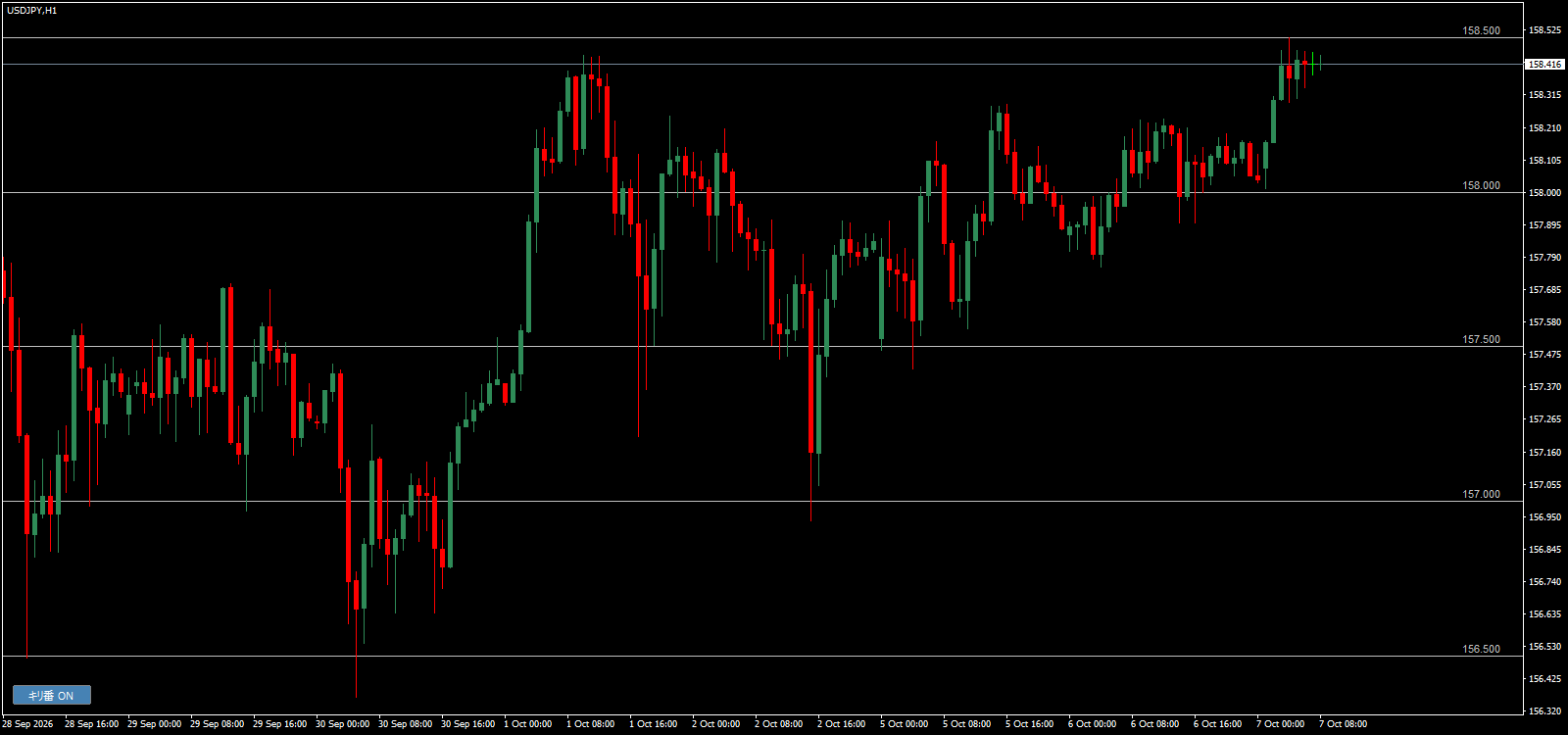Click 156.425 on the price scale
This screenshot has width=1568, height=735.
(x=1544, y=678)
